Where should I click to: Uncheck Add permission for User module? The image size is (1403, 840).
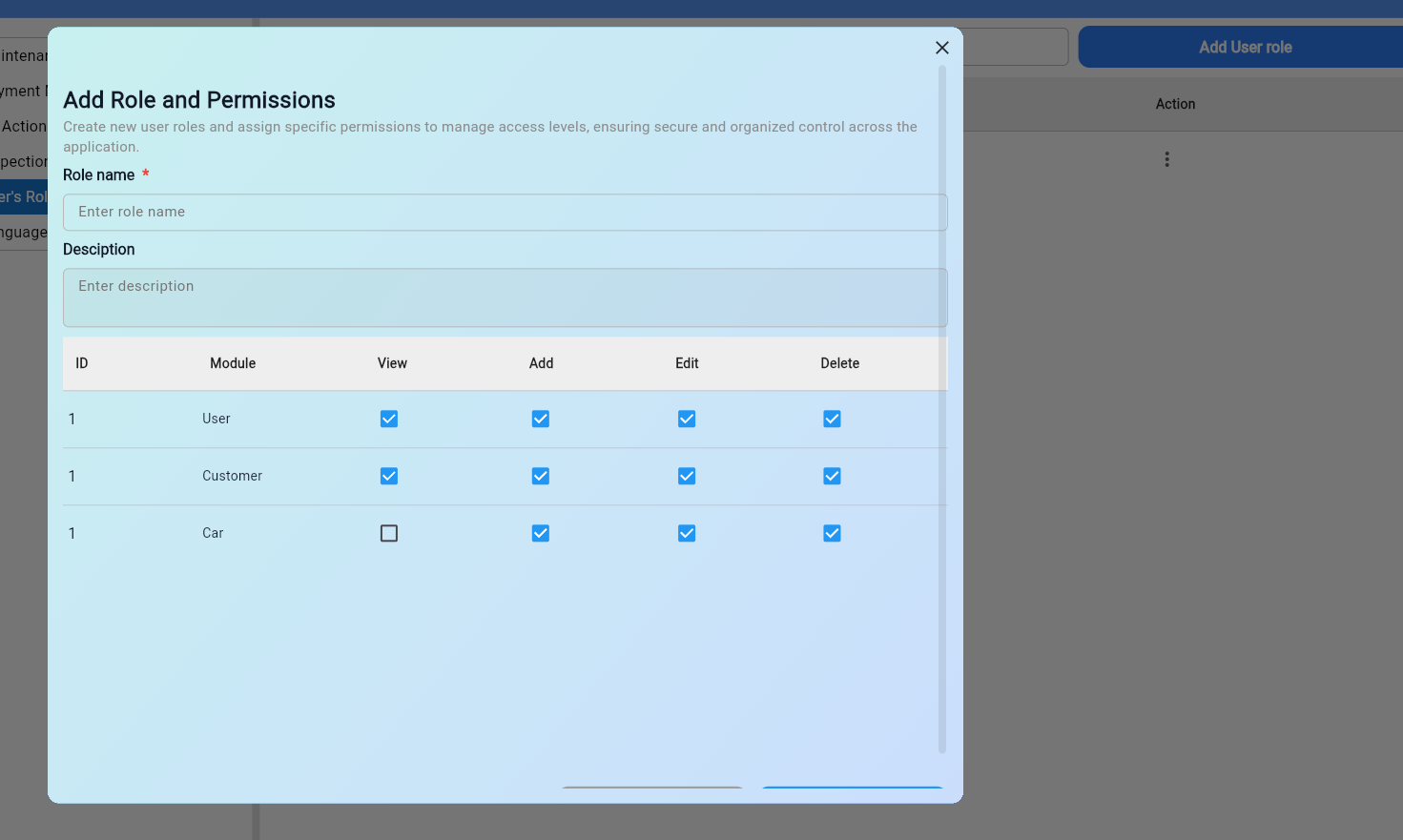[x=541, y=420]
